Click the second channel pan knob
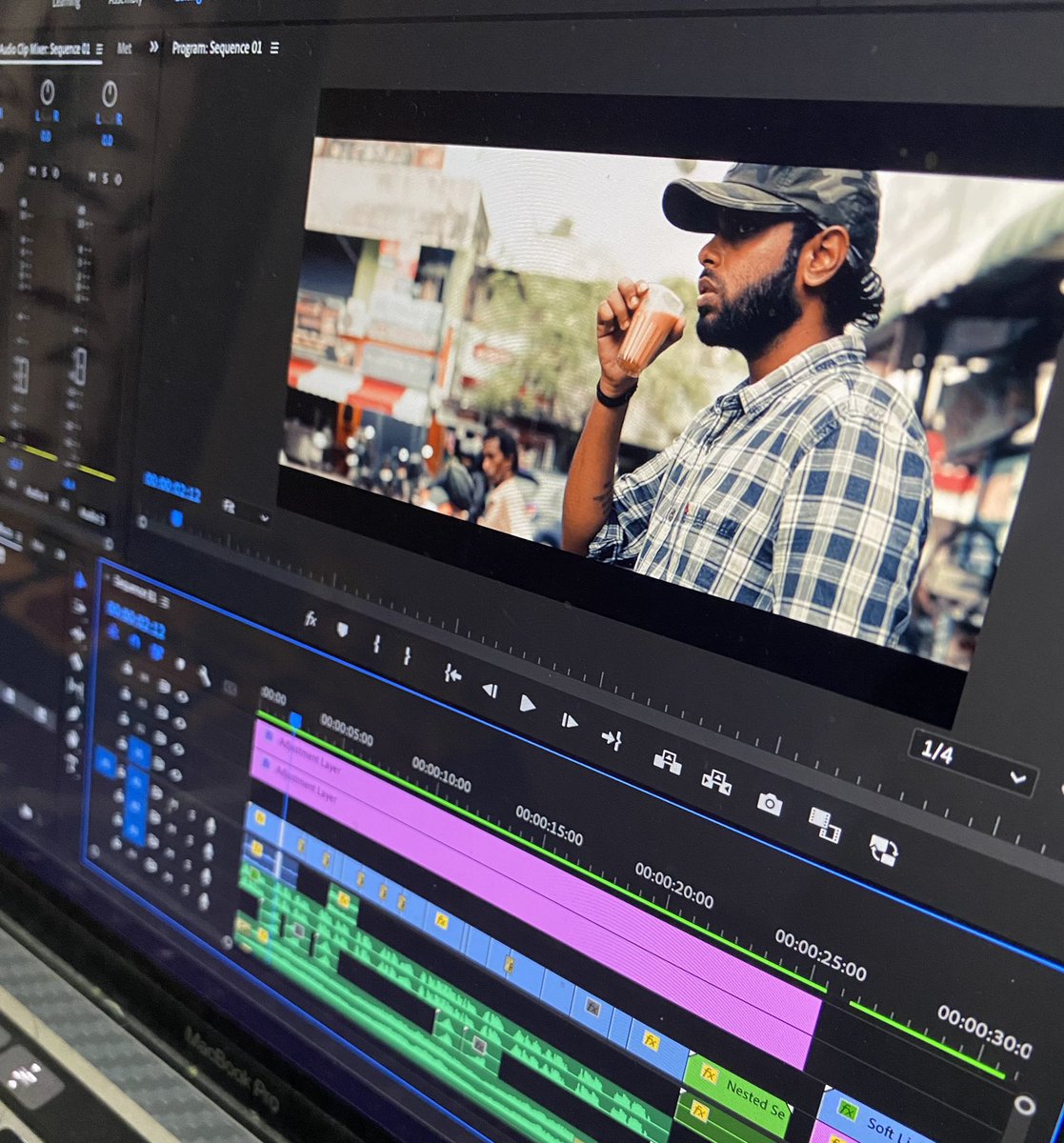The width and height of the screenshot is (1064, 1143). click(x=110, y=93)
